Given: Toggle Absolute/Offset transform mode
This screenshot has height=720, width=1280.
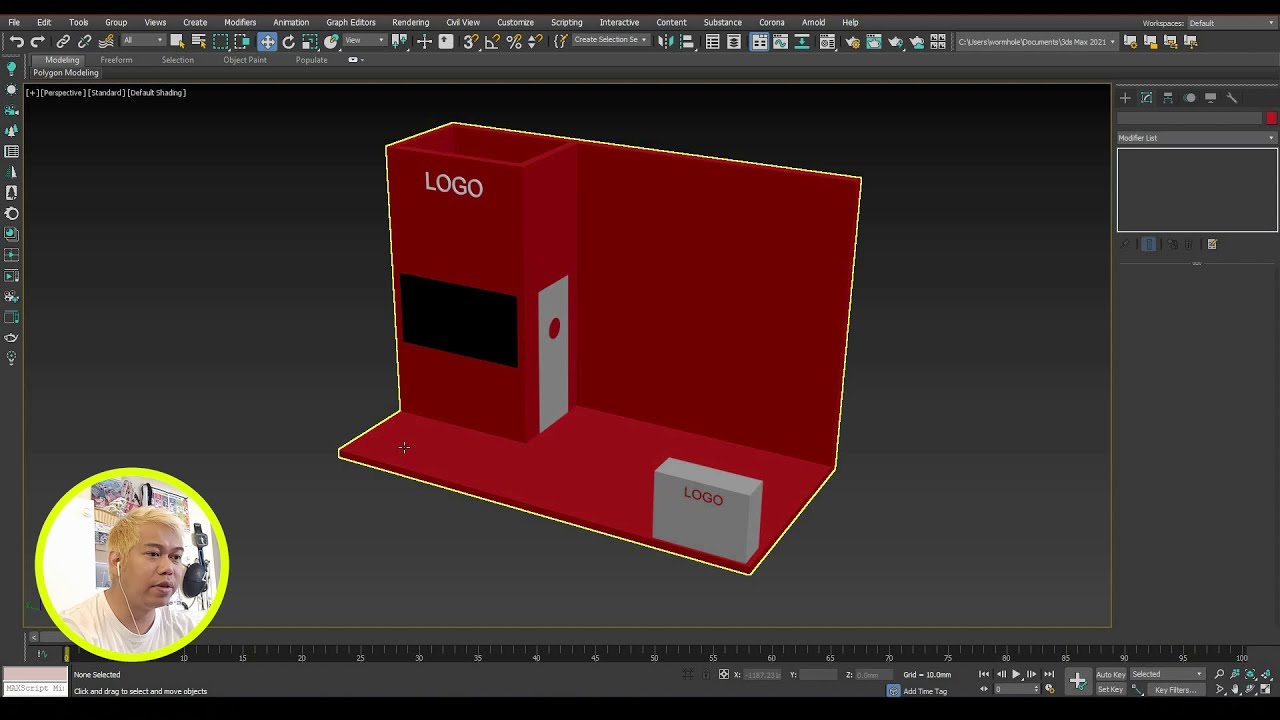Looking at the screenshot, I should click(724, 674).
